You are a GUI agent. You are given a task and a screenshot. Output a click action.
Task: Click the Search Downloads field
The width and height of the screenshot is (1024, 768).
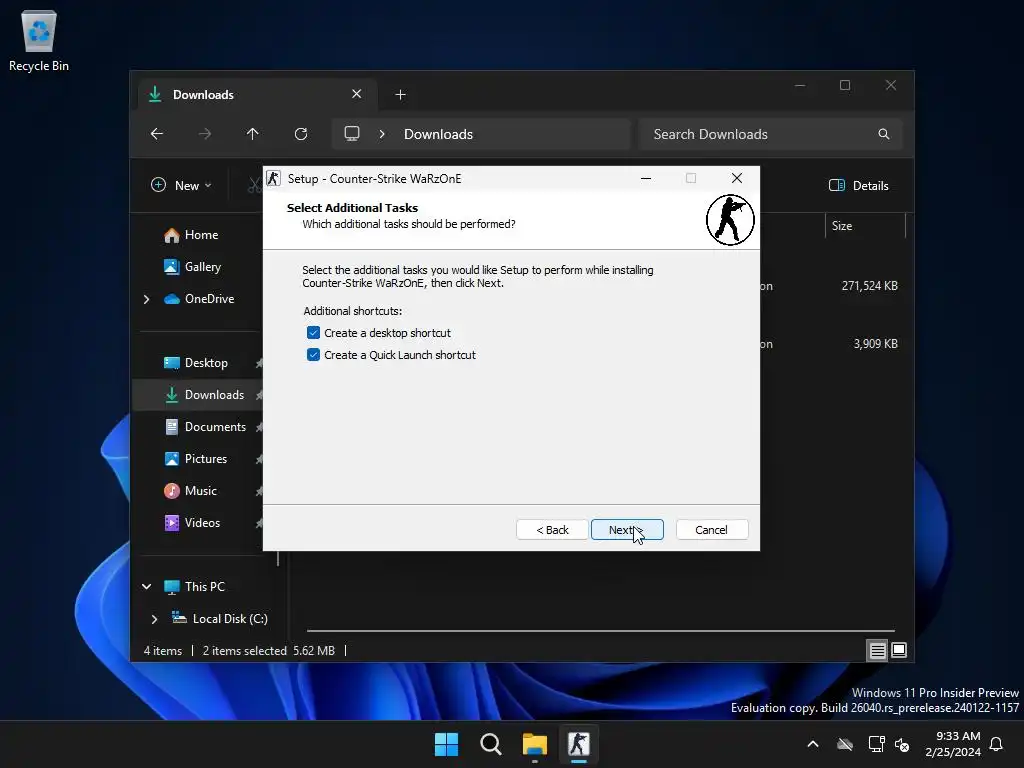(771, 134)
